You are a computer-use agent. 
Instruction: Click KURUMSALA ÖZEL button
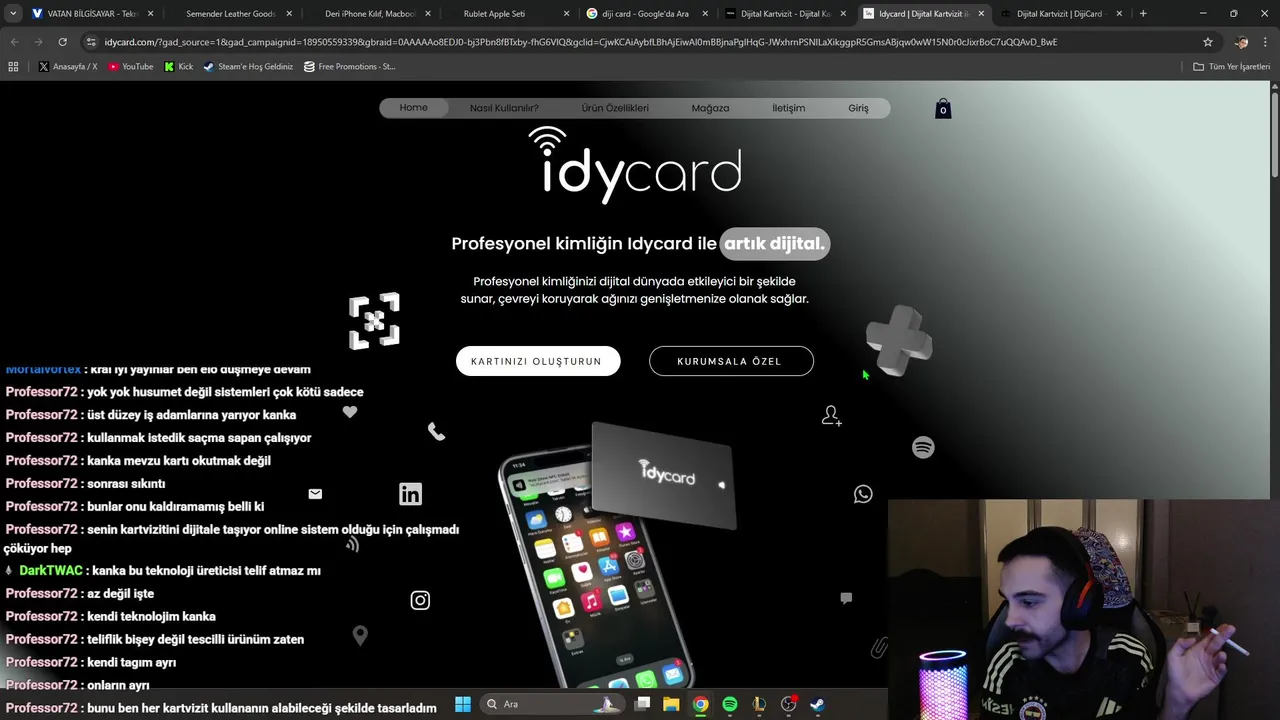click(731, 361)
